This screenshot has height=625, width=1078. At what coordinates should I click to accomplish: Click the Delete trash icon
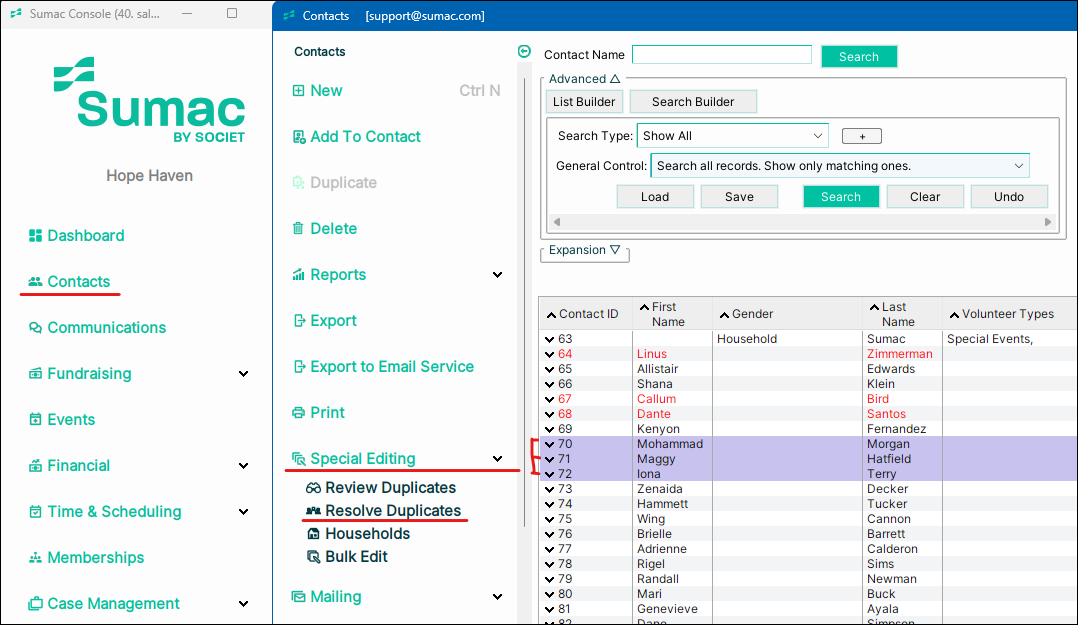(298, 228)
